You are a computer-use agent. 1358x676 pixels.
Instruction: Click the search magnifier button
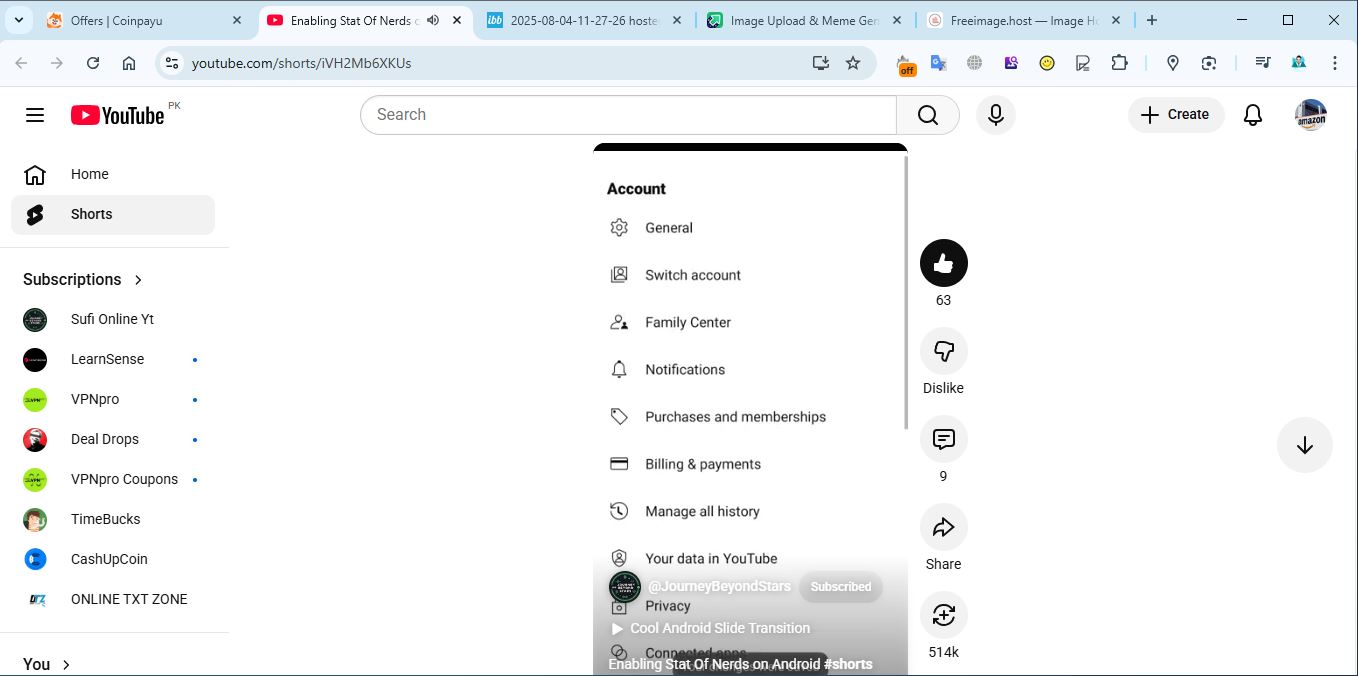(x=928, y=115)
